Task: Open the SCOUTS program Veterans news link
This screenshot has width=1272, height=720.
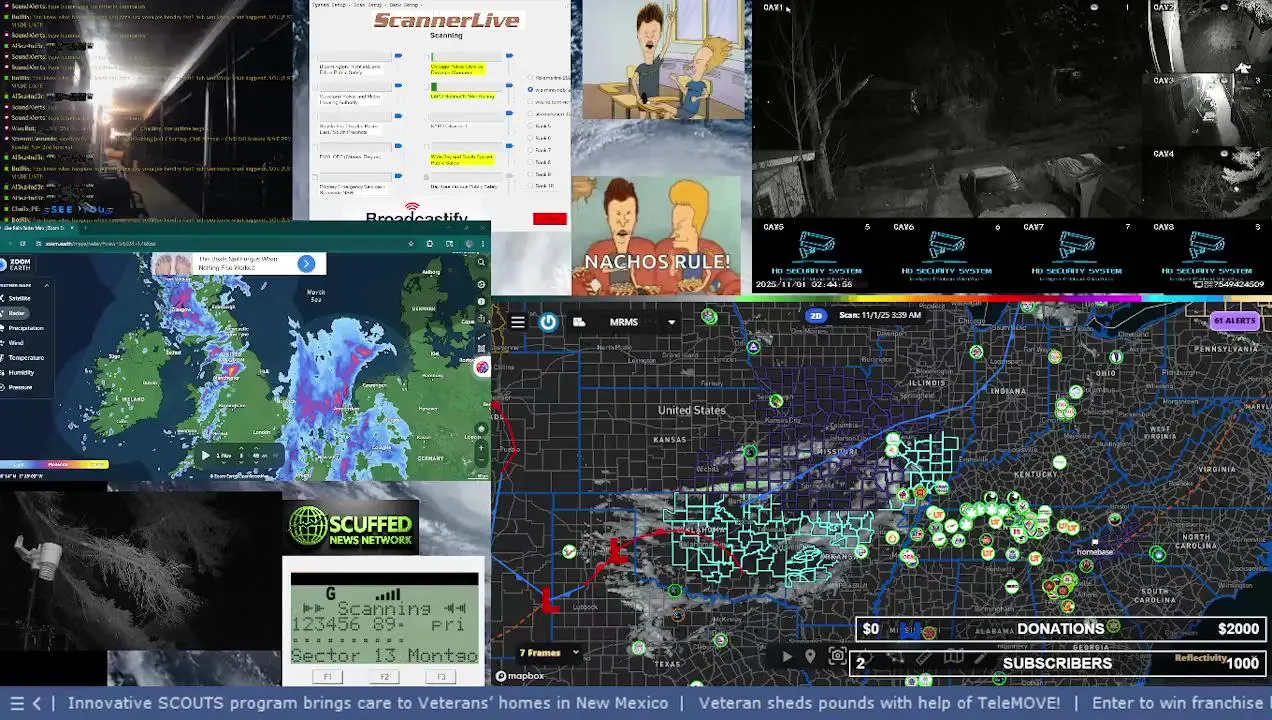Action: (x=368, y=703)
